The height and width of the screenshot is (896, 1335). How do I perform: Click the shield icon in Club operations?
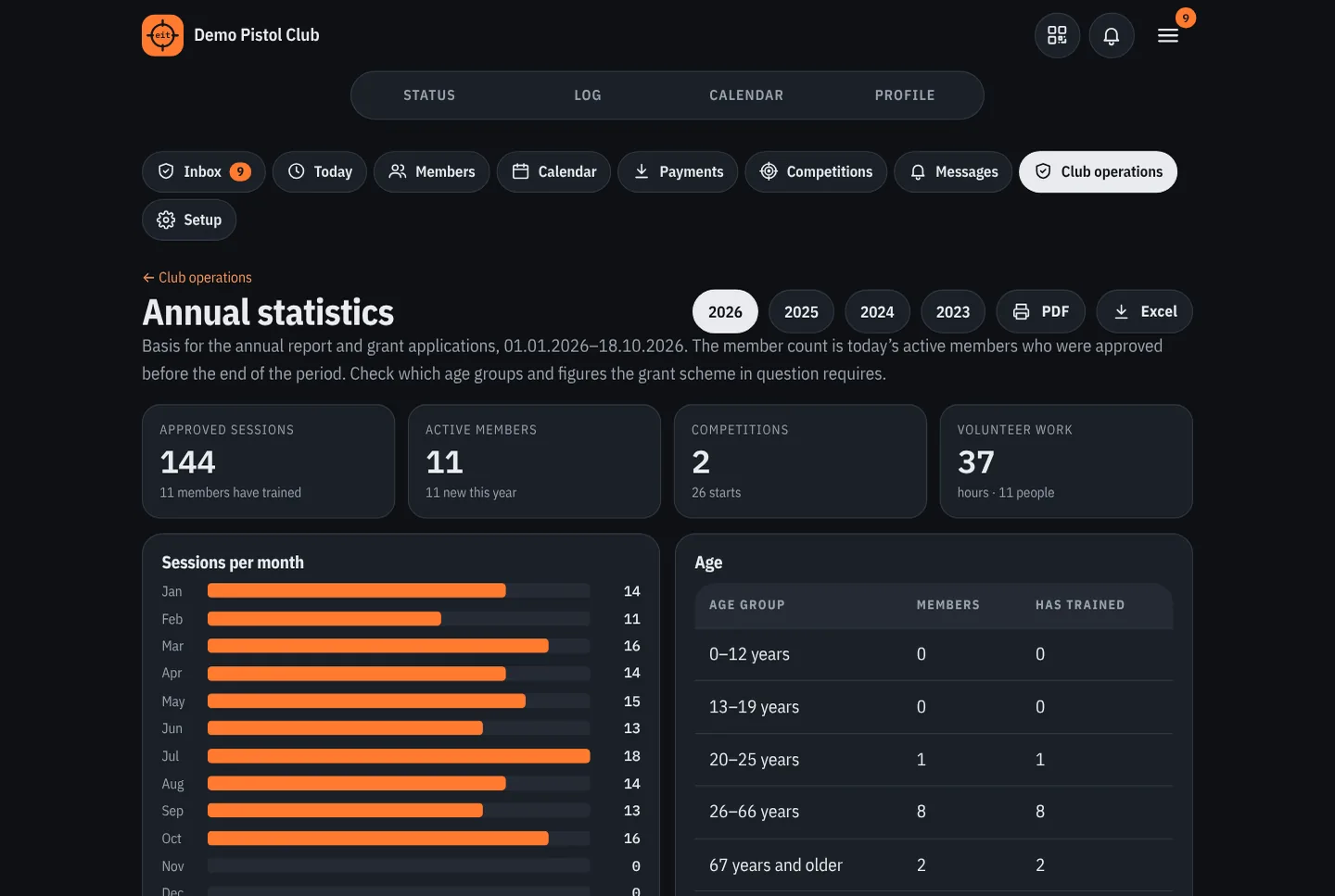point(1043,171)
